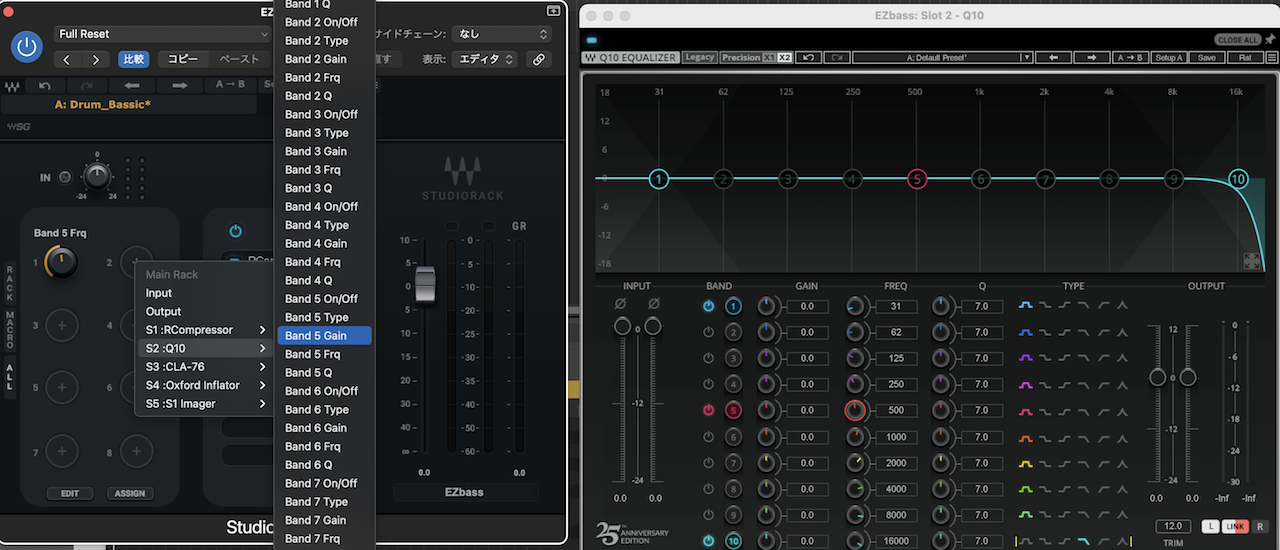This screenshot has width=1280, height=550.
Task: Go to previous preset with left chevron
Action: 67,59
